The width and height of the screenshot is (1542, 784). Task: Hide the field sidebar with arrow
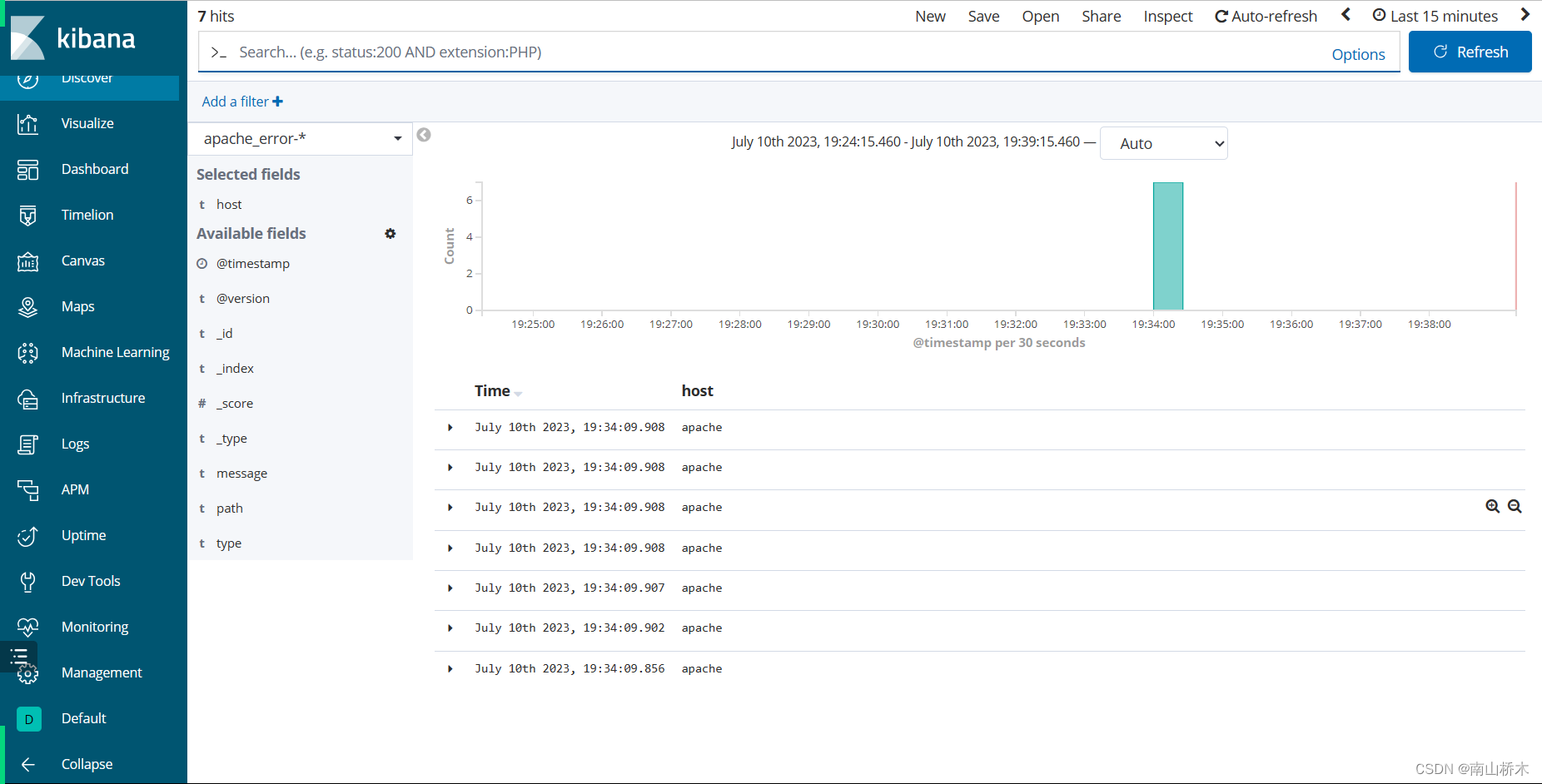coord(424,135)
